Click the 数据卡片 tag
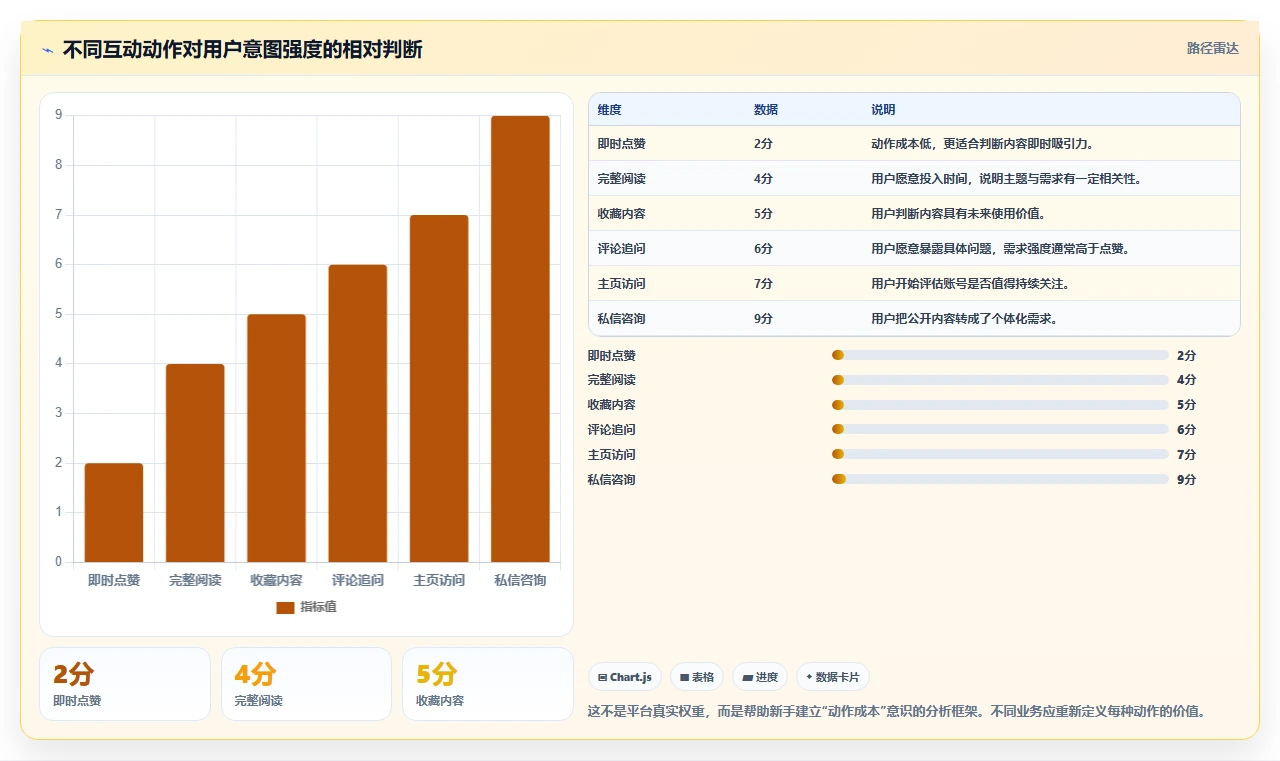1280x761 pixels. pyautogui.click(x=832, y=677)
